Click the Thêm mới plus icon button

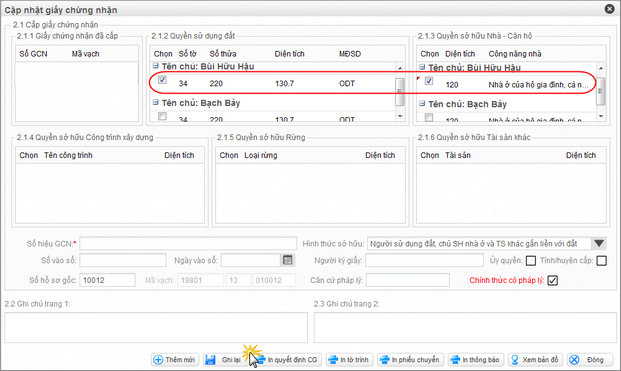tap(175, 360)
